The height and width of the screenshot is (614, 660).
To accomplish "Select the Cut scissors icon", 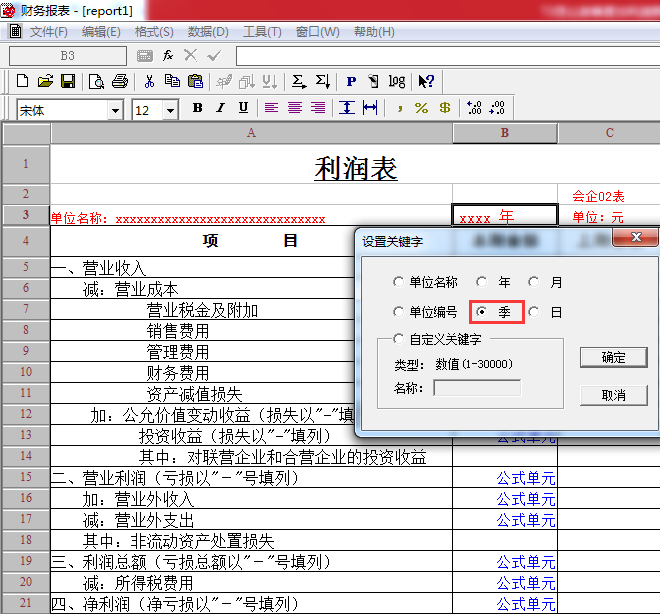I will (x=149, y=81).
